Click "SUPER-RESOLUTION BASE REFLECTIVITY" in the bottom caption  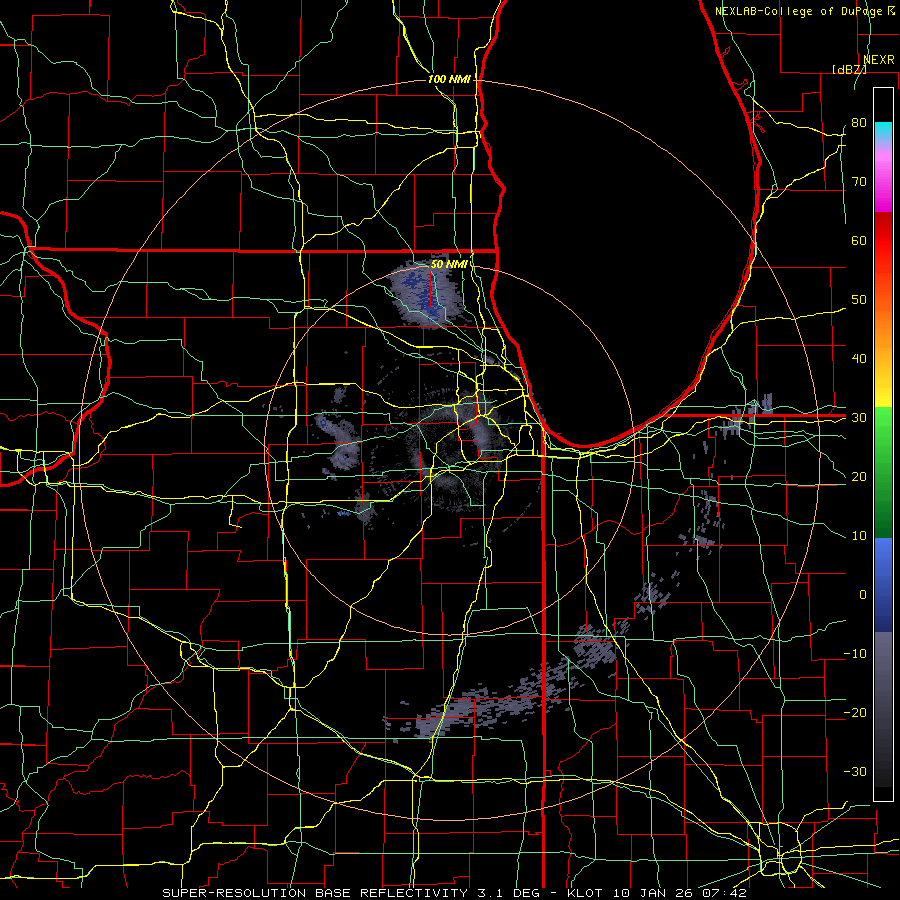click(315, 893)
